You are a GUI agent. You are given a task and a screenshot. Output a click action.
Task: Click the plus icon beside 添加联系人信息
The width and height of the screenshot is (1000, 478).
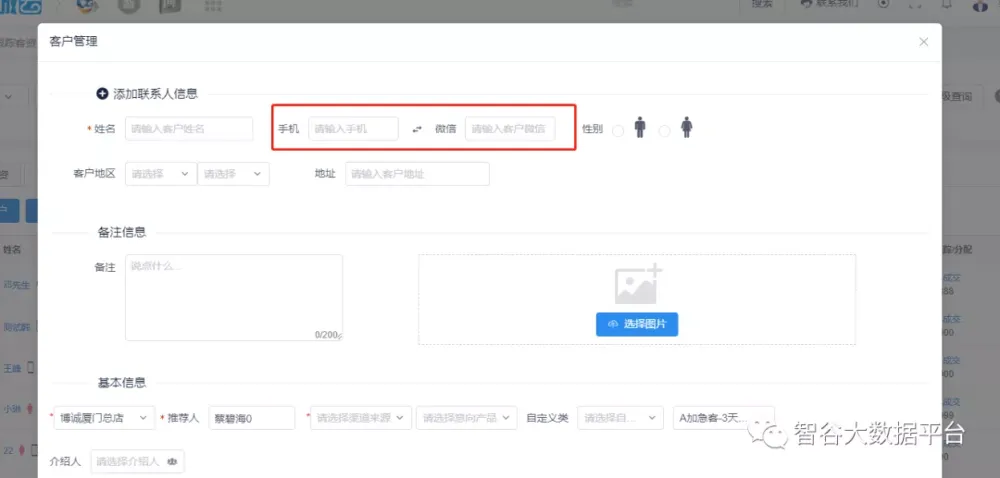(101, 93)
